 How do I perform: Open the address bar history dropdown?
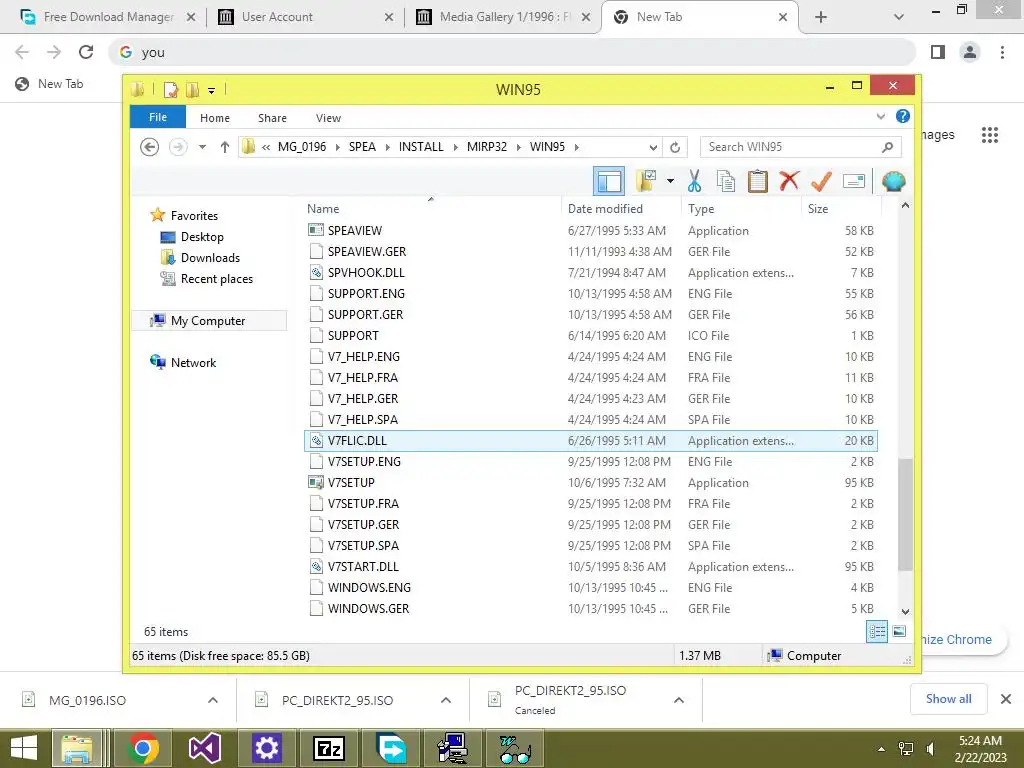(x=653, y=147)
